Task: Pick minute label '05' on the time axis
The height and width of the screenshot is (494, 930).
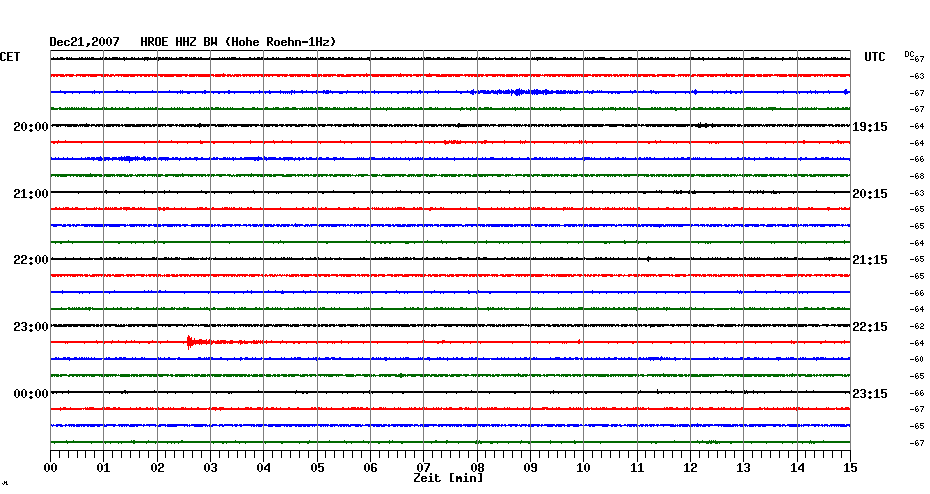Action: [317, 468]
